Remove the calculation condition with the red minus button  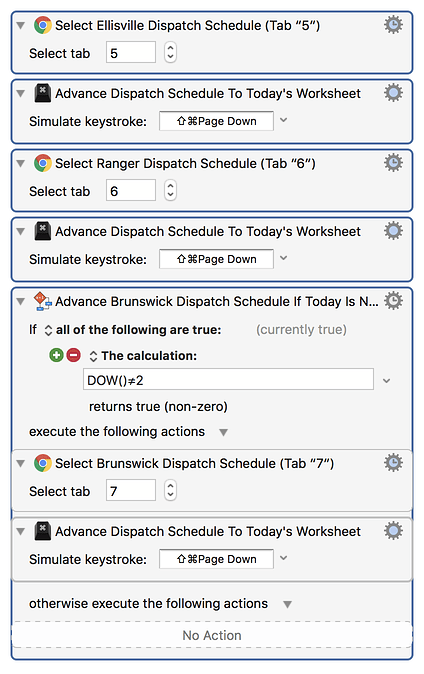tap(74, 355)
